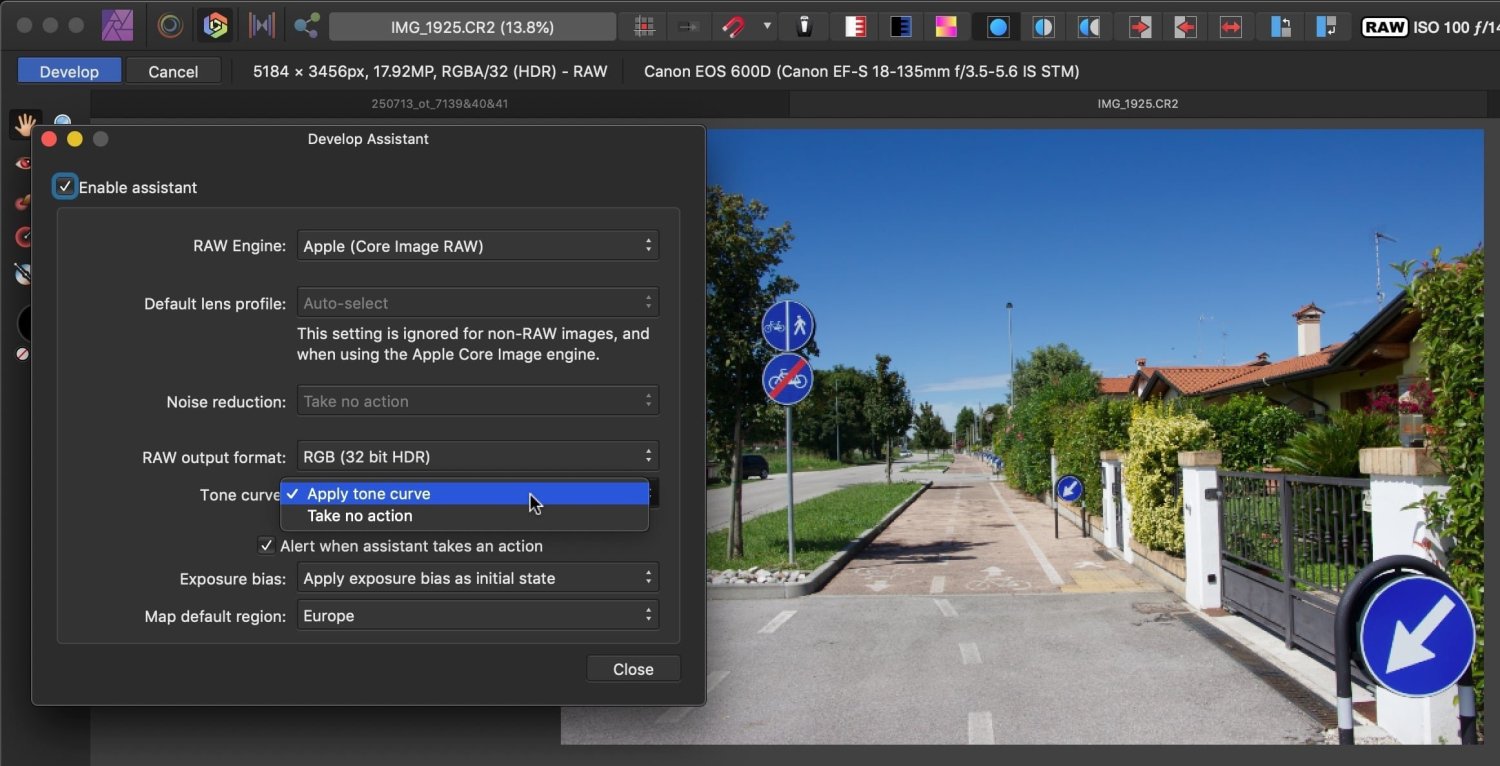Show clipped highlights with red-striped icon

coord(855,27)
